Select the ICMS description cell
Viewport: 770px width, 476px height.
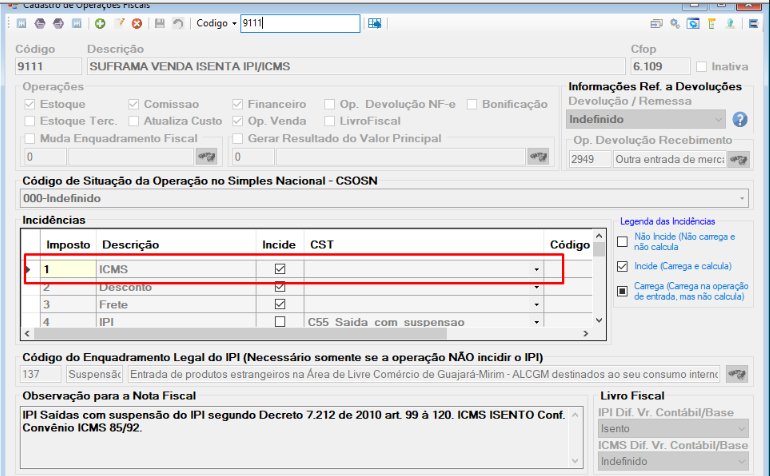[176, 269]
